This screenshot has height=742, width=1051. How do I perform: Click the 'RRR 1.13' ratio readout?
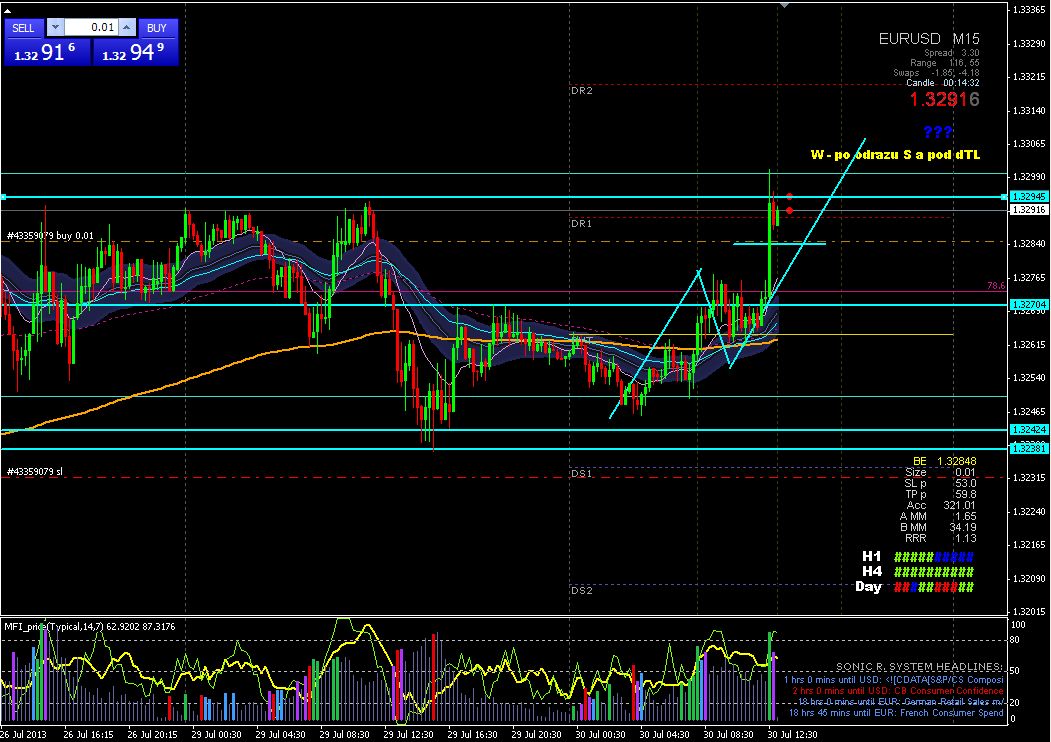[x=940, y=538]
